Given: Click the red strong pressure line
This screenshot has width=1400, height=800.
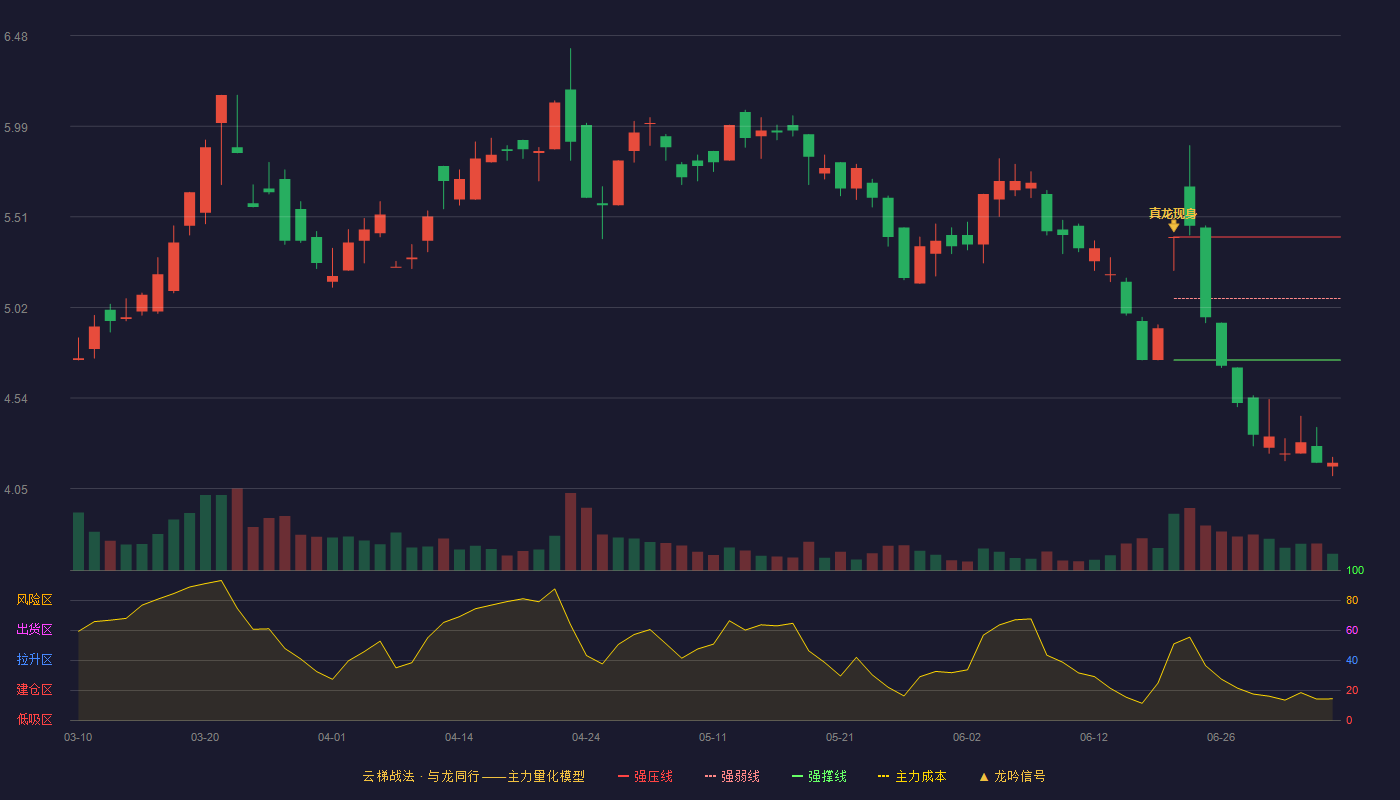Looking at the screenshot, I should pos(1257,237).
